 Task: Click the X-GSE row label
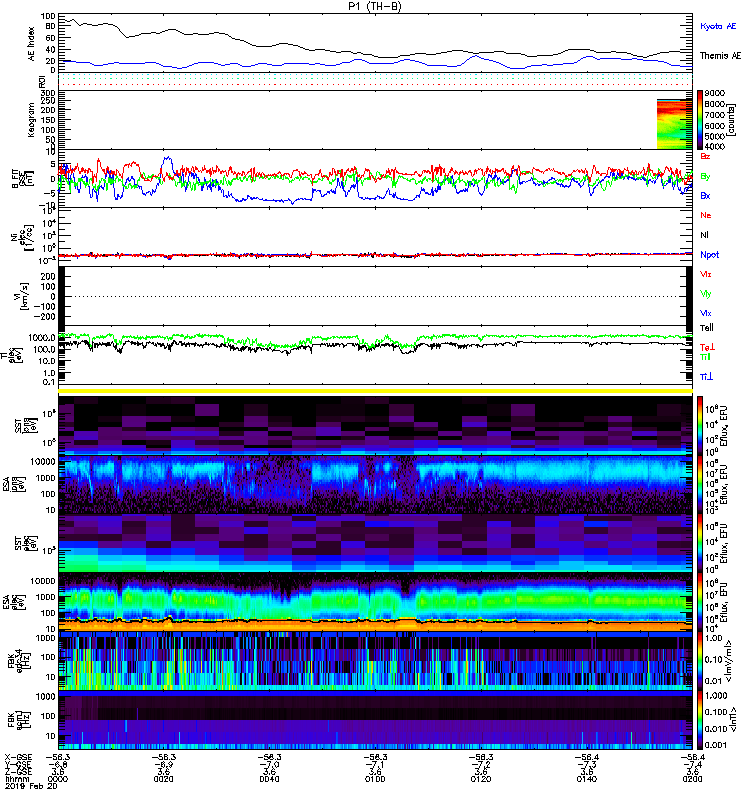point(18,757)
